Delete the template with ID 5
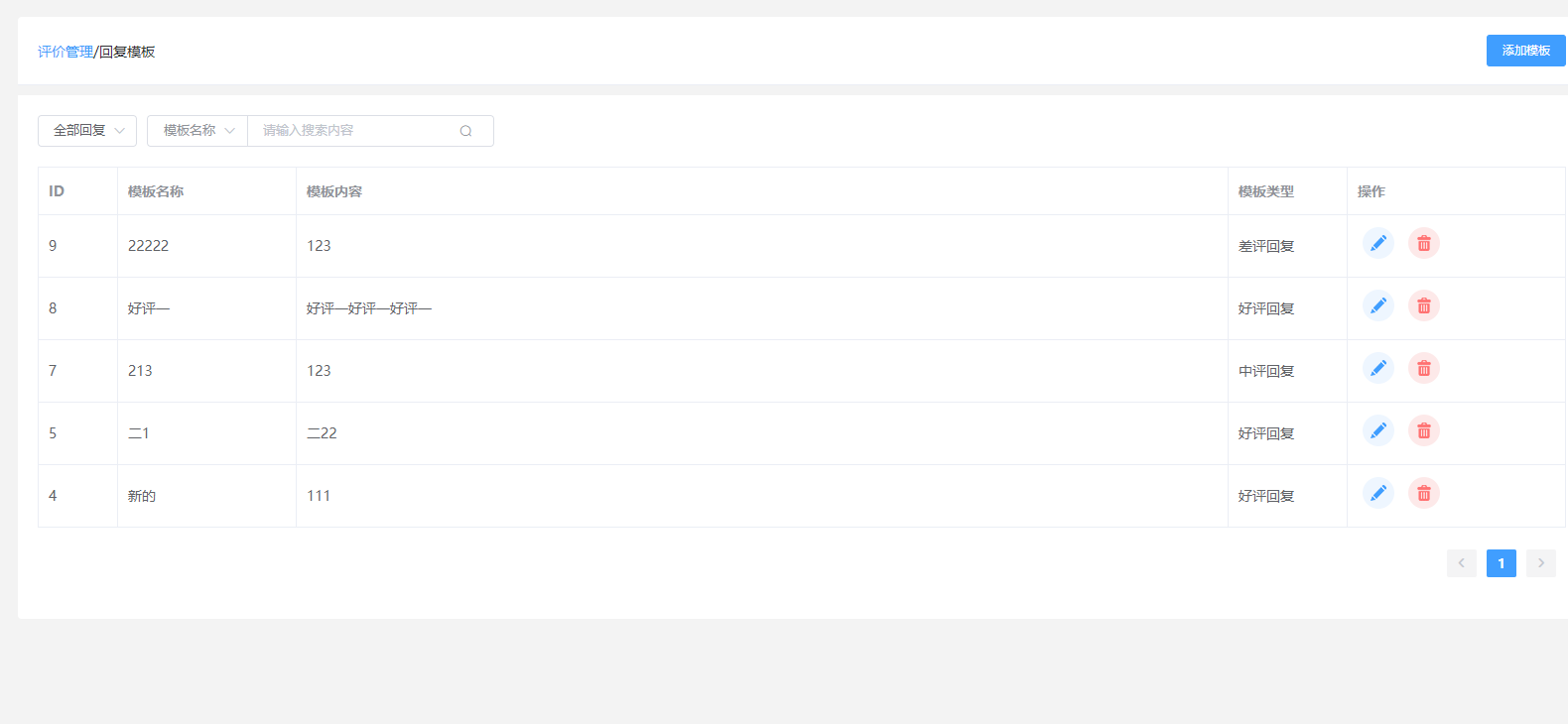Screen dimensions: 1568x724 click(x=1423, y=430)
